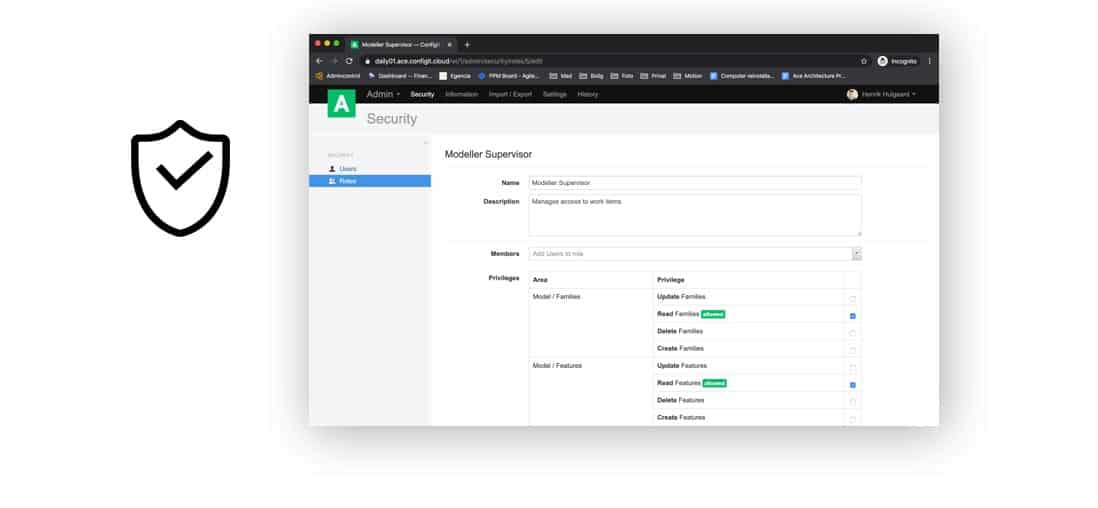Viewport: 1098px width, 508px height.
Task: Click into the Description text area
Action: coord(694,214)
